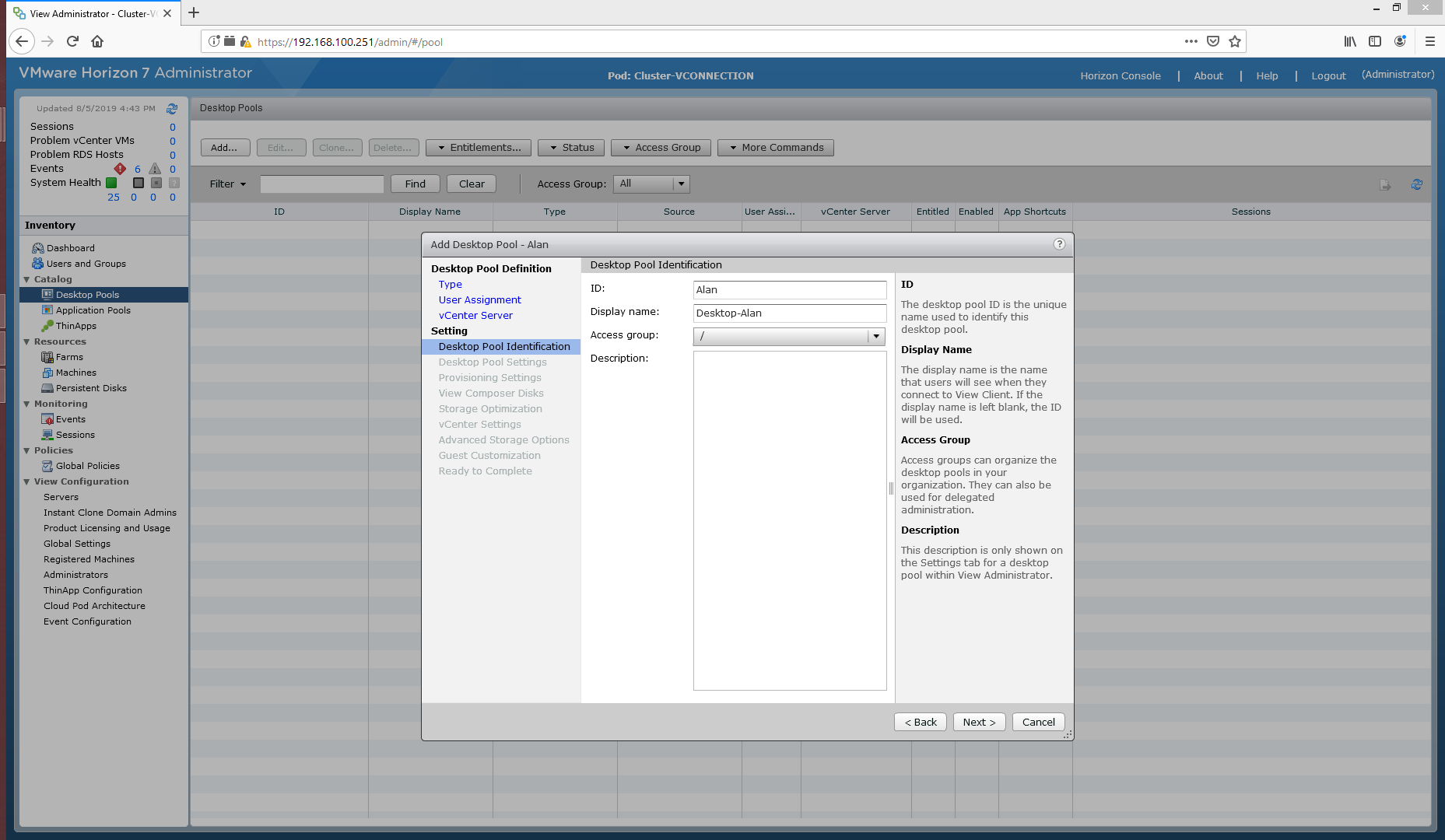
Task: Collapse the Catalog tree section
Action: pos(27,279)
